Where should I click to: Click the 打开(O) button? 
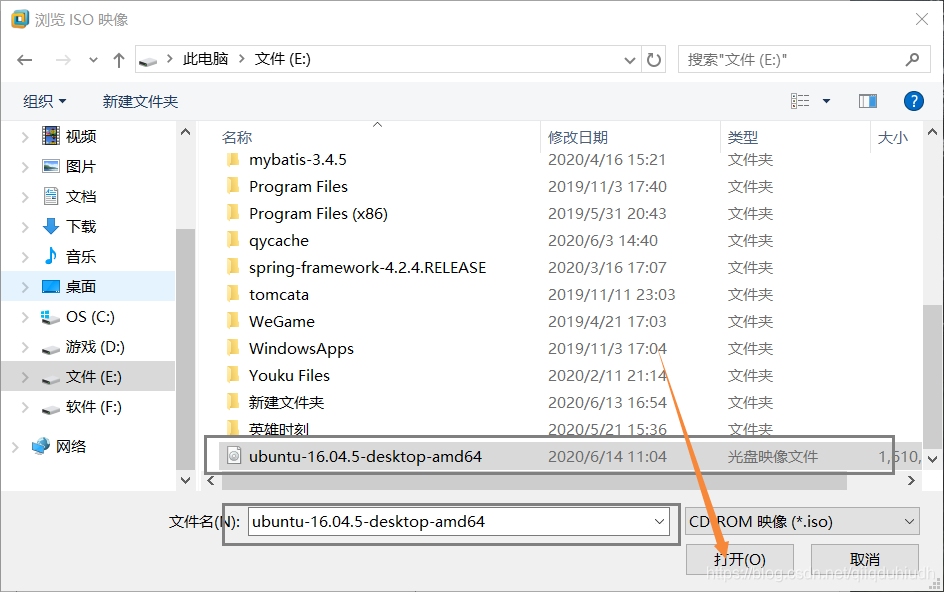tap(740, 559)
